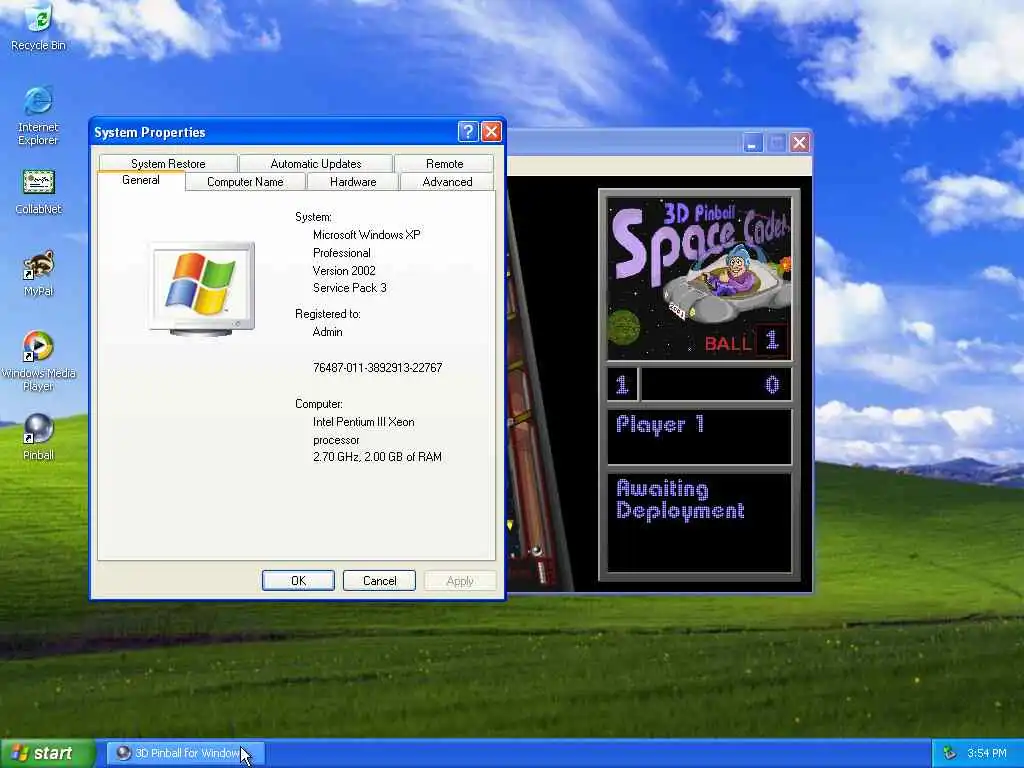
Task: Open the Advanced tab
Action: (x=447, y=182)
